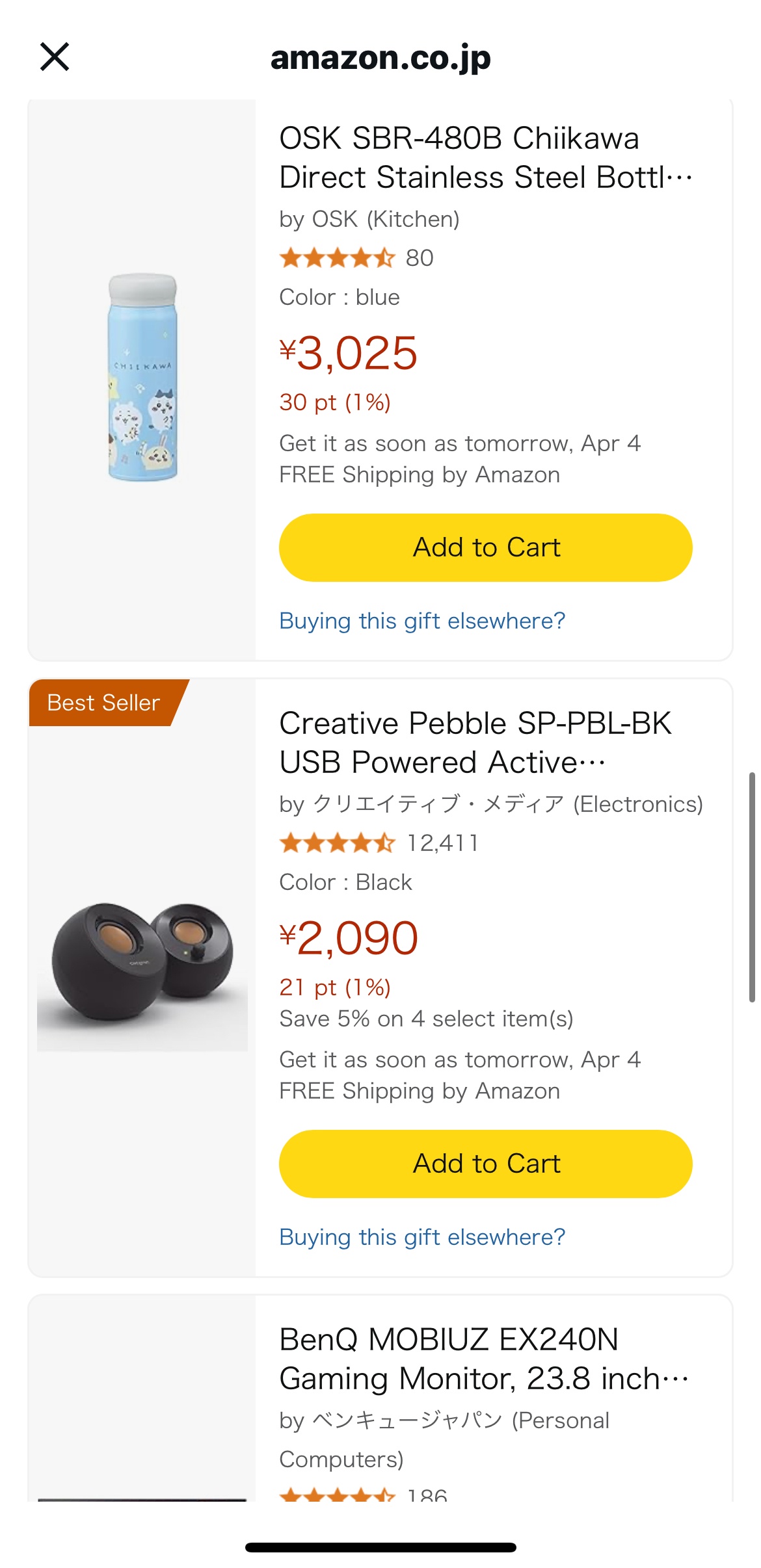
Task: Add Creative Pebble speakers to cart
Action: tap(485, 1164)
